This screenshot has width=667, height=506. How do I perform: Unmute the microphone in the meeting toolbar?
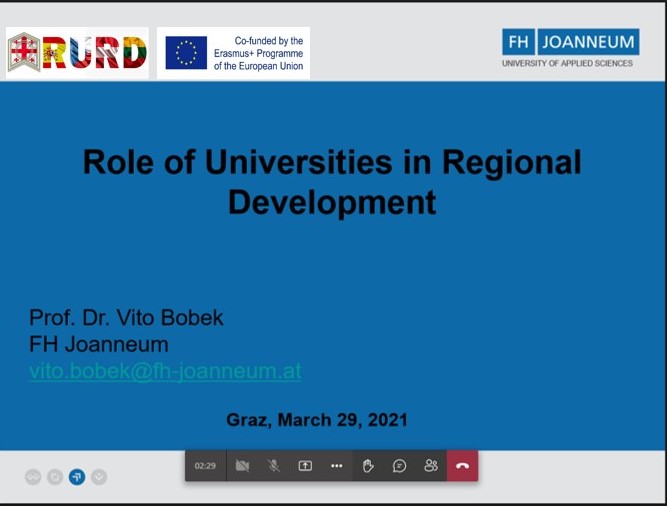tap(274, 466)
